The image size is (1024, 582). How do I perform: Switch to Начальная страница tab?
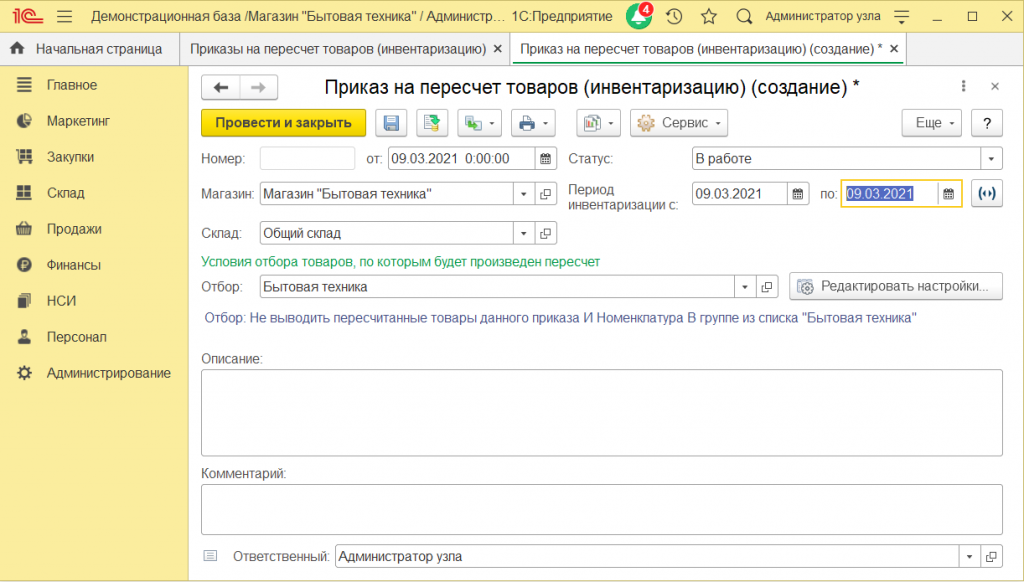[x=89, y=49]
